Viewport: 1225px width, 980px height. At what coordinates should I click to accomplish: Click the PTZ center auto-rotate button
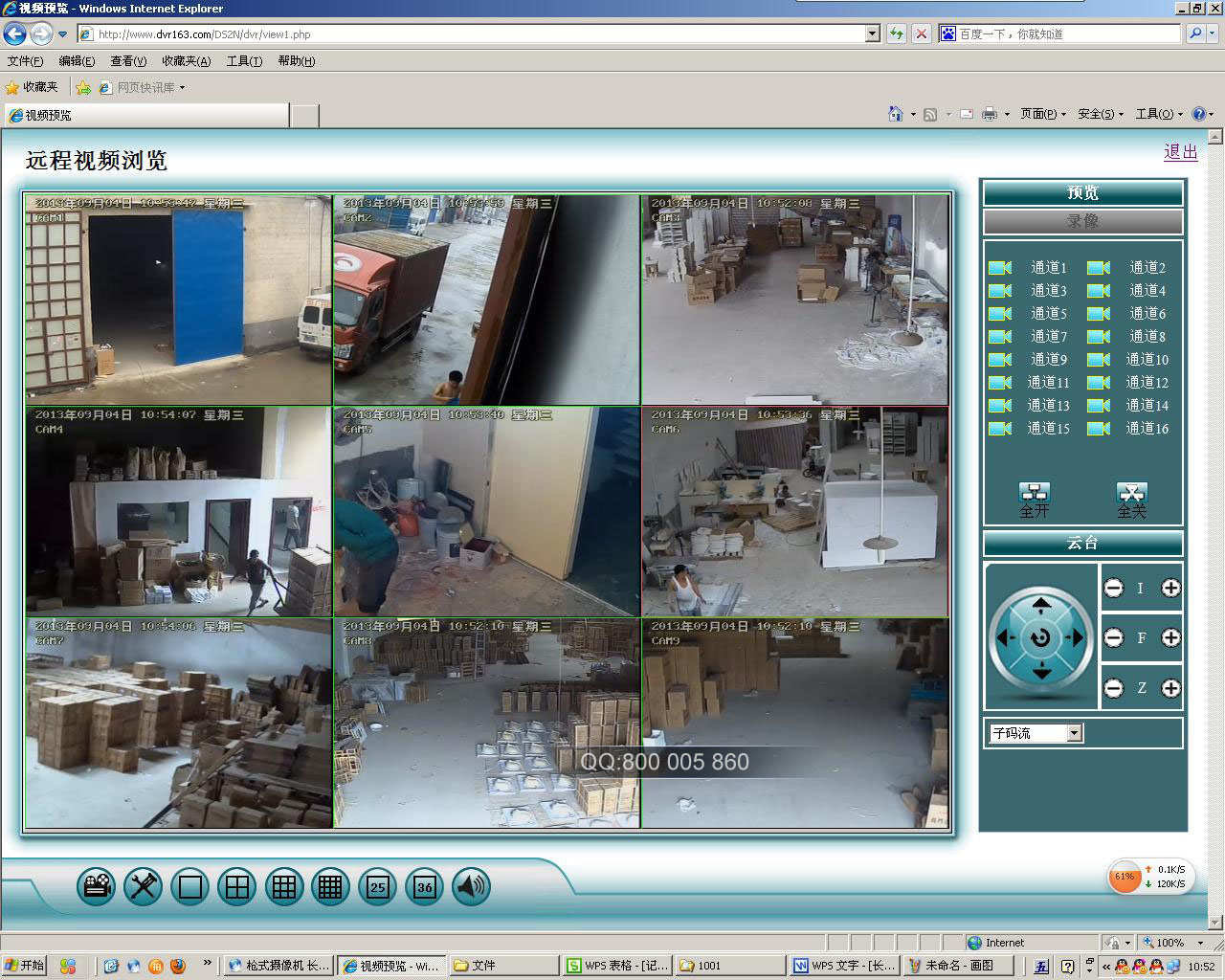coord(1041,637)
